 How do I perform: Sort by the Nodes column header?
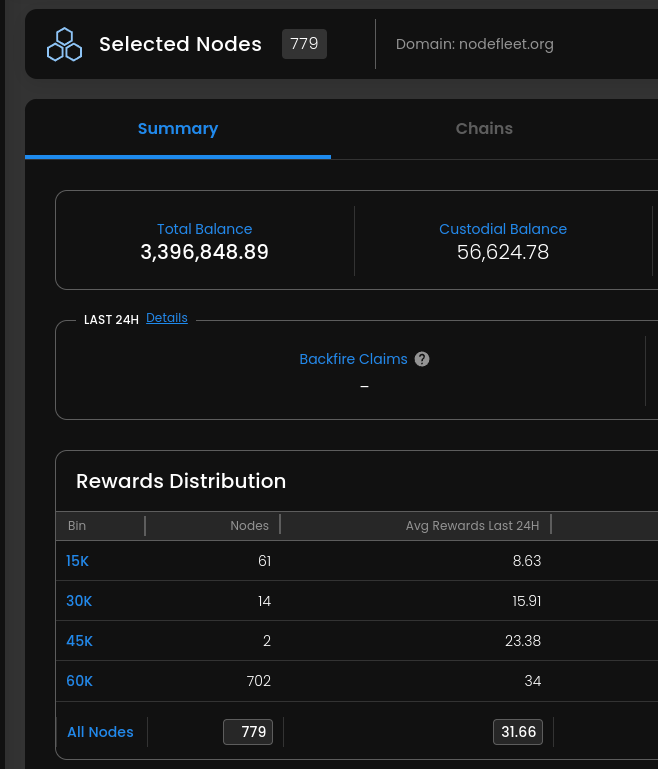(249, 526)
